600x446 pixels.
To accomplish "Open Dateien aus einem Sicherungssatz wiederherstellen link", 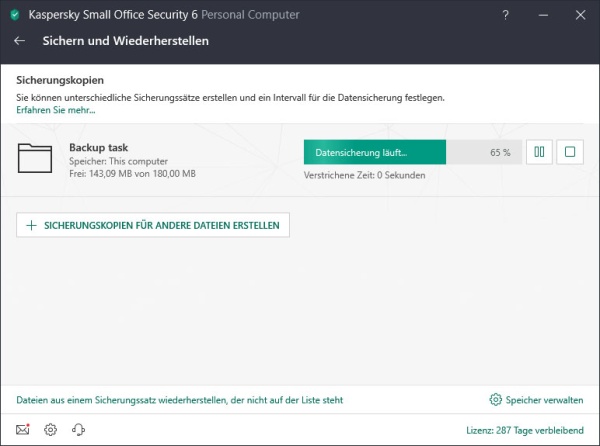I will [x=179, y=400].
